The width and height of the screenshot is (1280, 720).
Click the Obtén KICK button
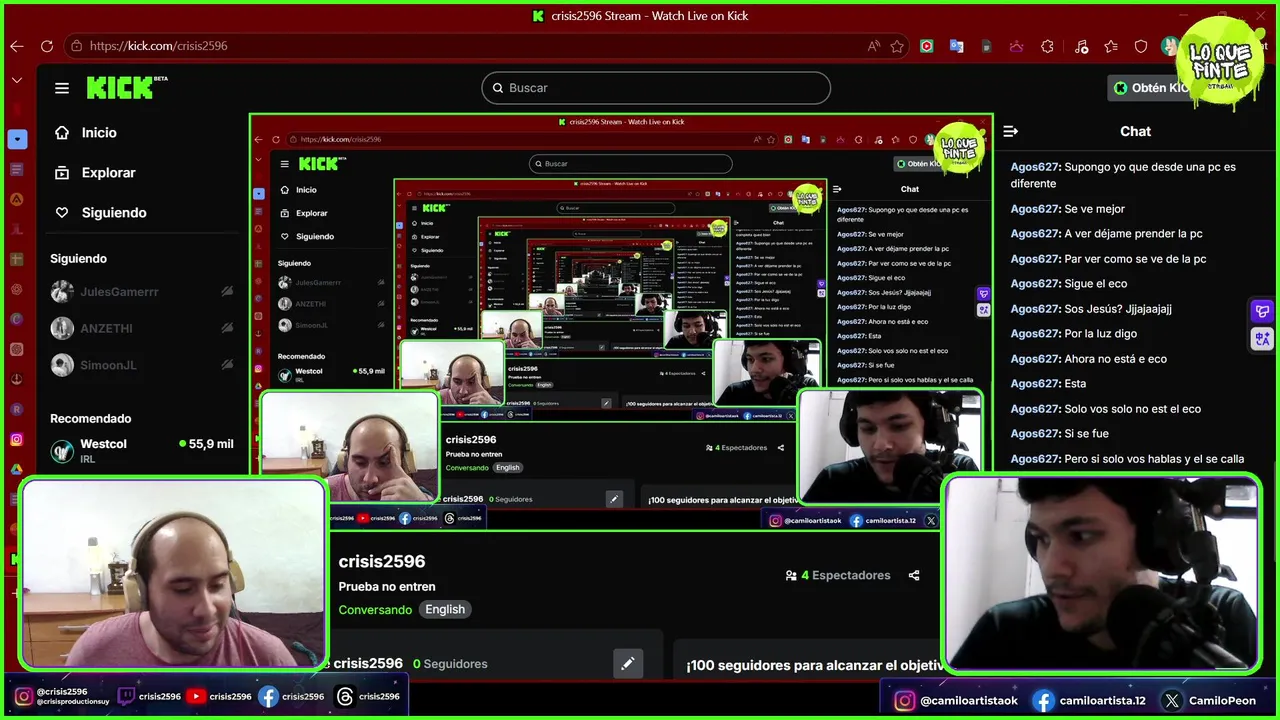point(1150,88)
